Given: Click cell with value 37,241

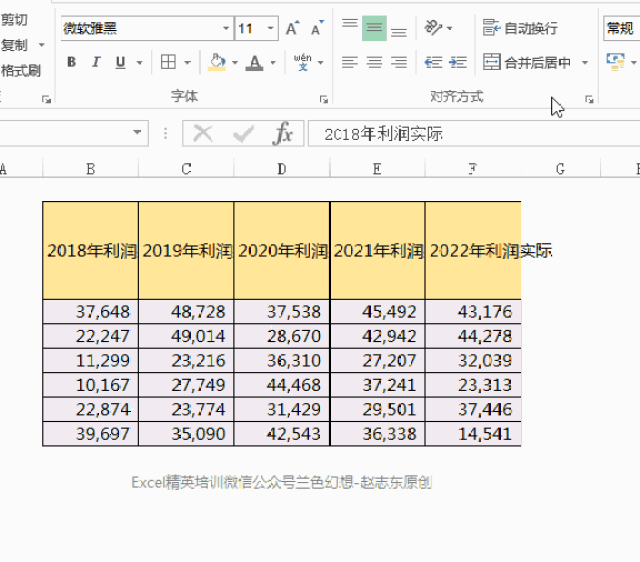Looking at the screenshot, I should (378, 385).
